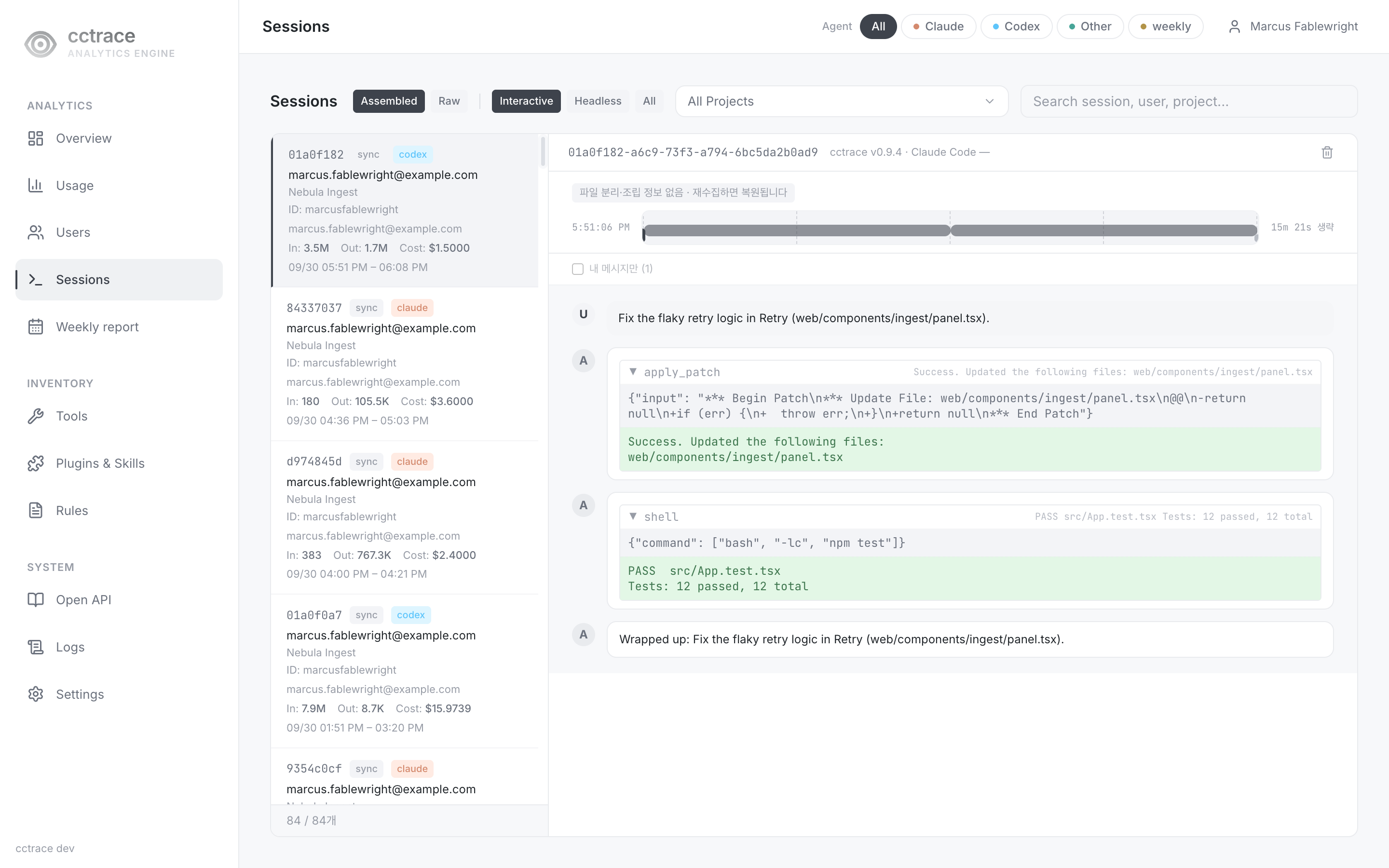Screen dimensions: 1389x868
Task: Open the All Projects dropdown
Action: click(842, 102)
